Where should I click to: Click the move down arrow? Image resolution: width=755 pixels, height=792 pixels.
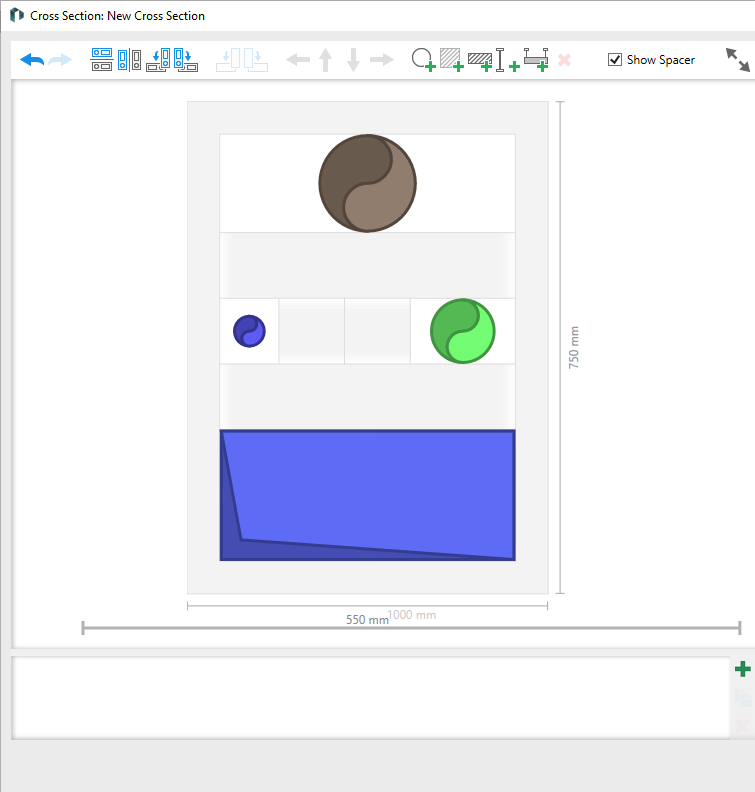[x=354, y=60]
